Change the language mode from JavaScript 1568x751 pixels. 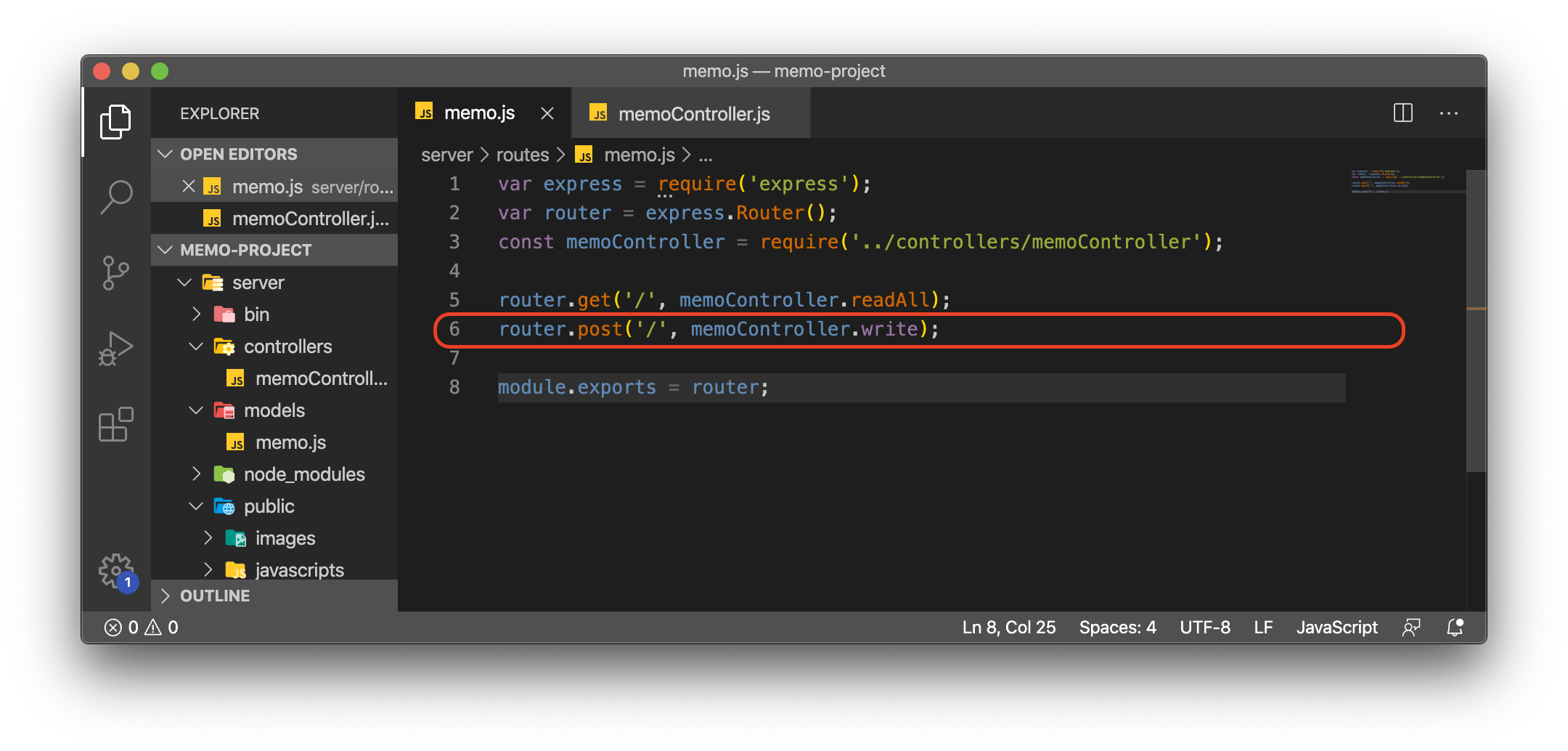point(1336,627)
